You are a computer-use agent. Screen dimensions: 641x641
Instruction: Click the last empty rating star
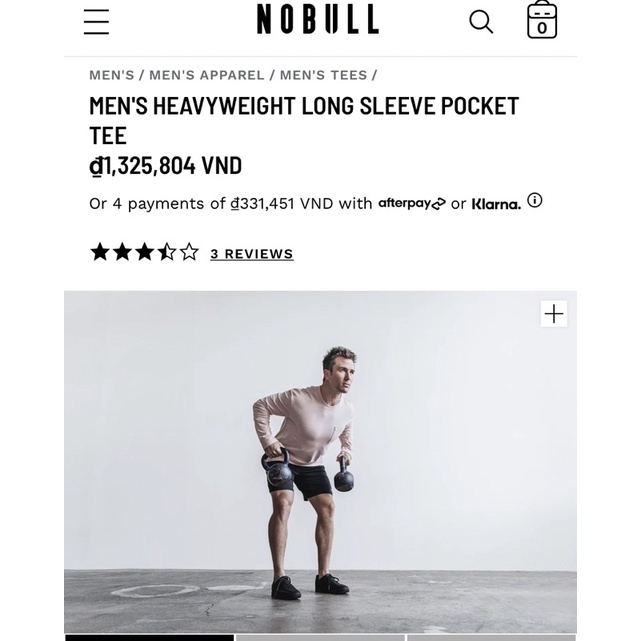coord(189,252)
